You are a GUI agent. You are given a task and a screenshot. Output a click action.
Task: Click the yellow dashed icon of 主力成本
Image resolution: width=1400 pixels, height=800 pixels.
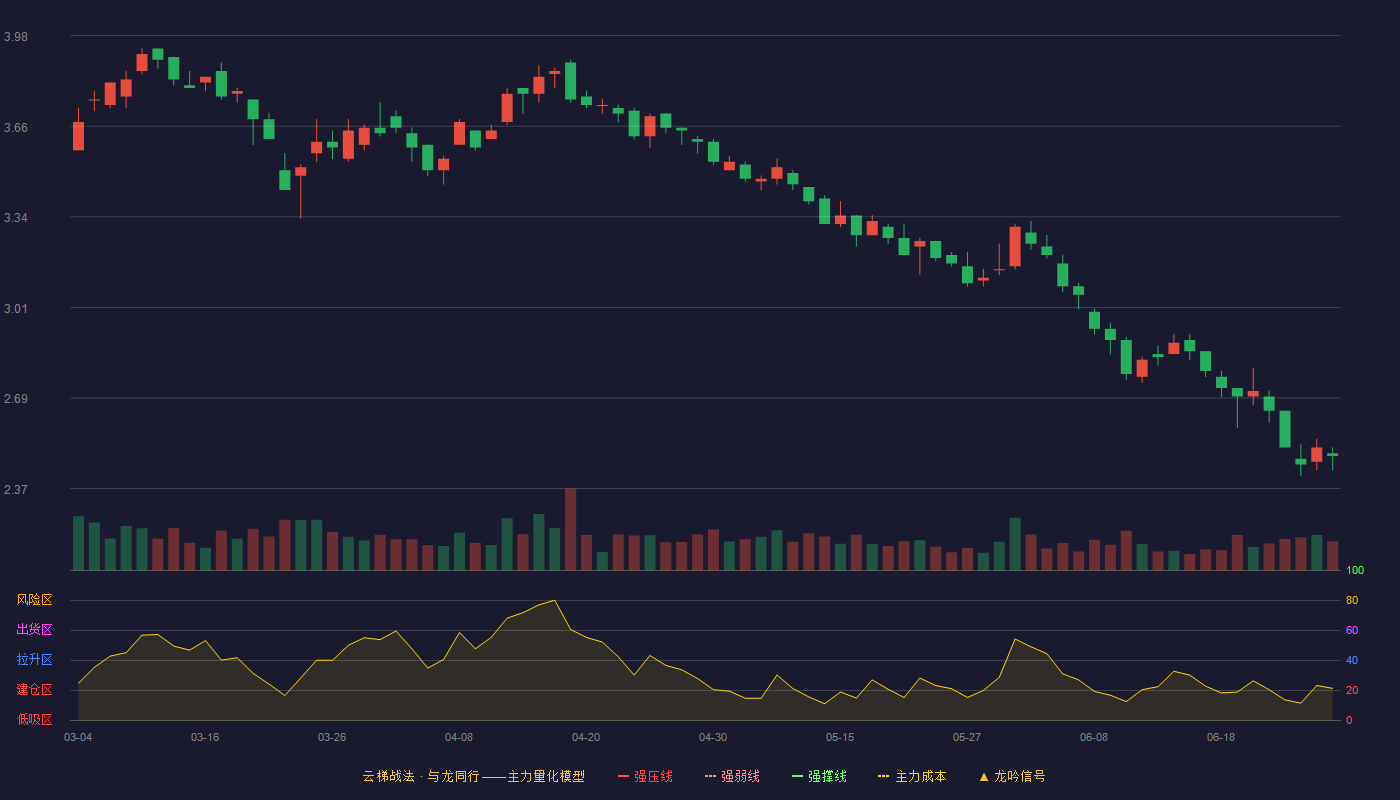coord(883,776)
